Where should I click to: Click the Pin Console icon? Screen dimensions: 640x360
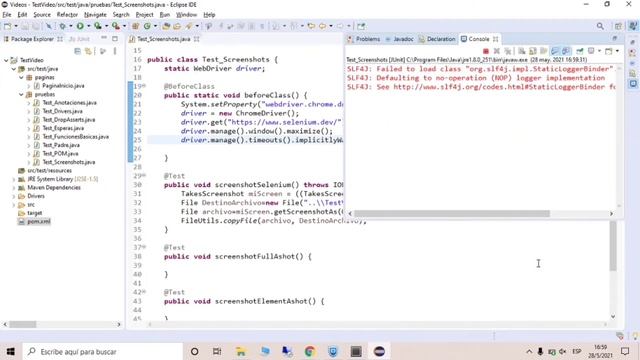click(580, 51)
